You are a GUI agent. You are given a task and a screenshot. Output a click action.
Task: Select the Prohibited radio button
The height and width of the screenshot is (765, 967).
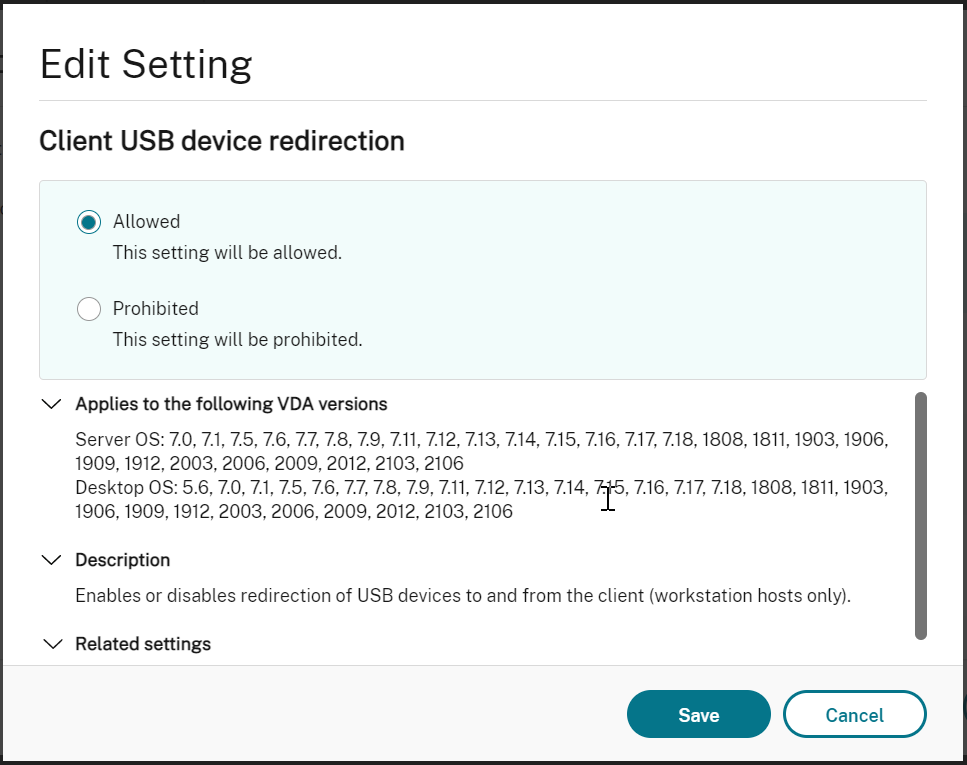[x=89, y=309]
